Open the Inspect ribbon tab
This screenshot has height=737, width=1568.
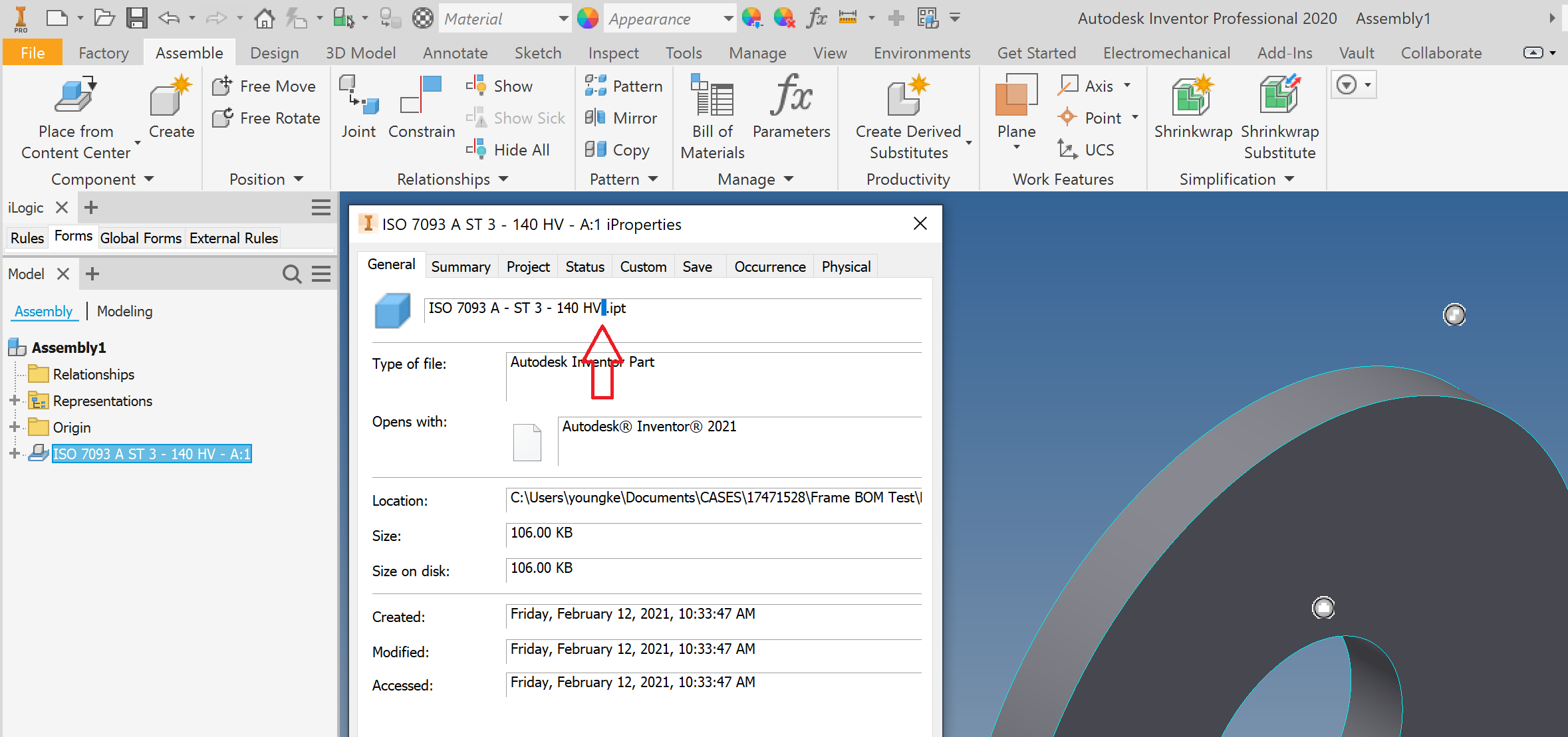click(x=613, y=53)
